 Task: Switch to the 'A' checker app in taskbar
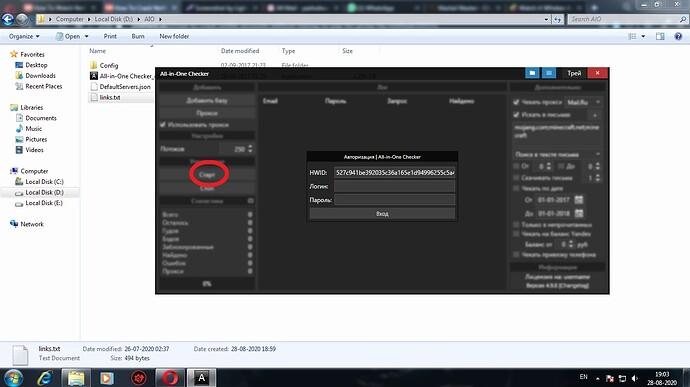202,378
